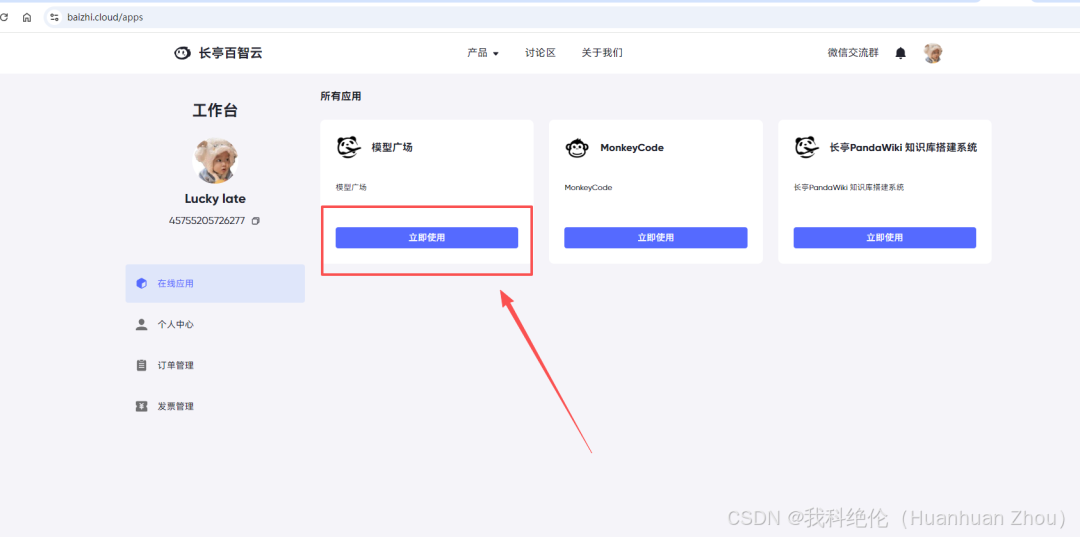Click the 长亭PandaWiki 知识库搭建系统 card title
1080x537 pixels.
pyautogui.click(x=903, y=147)
